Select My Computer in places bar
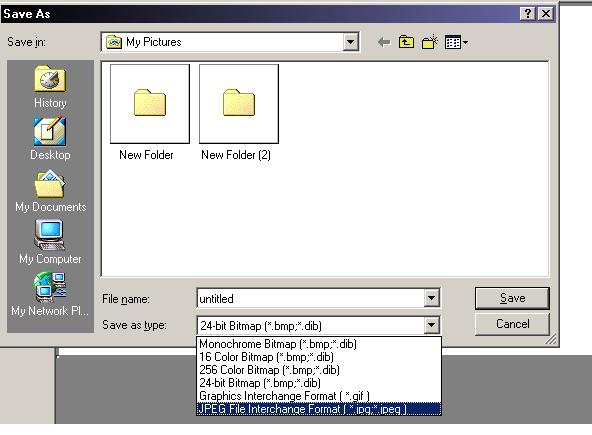The height and width of the screenshot is (435, 592). coord(50,242)
